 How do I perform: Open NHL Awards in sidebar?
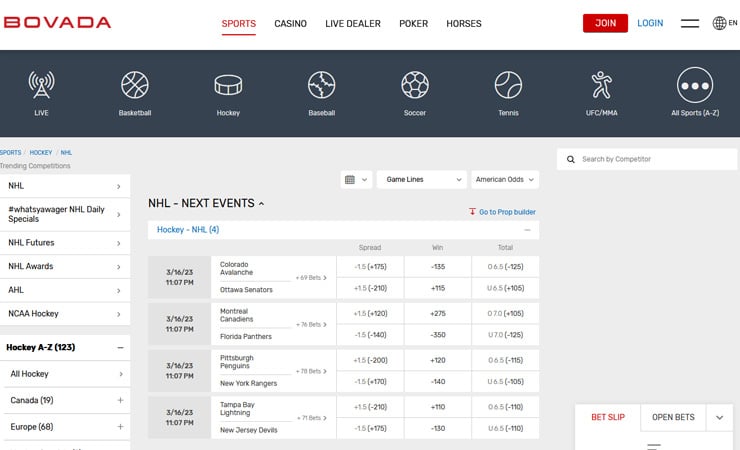coord(65,267)
